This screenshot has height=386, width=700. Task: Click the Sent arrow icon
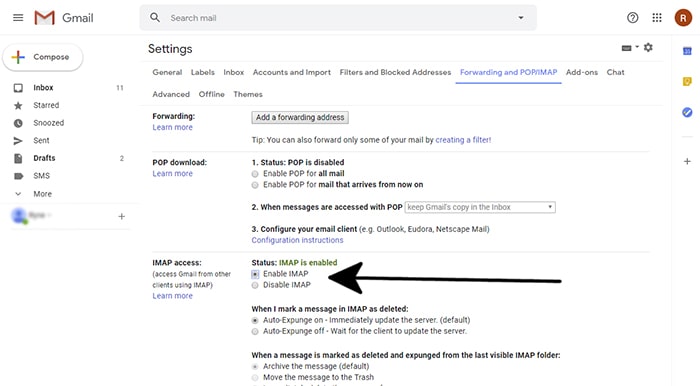18,141
